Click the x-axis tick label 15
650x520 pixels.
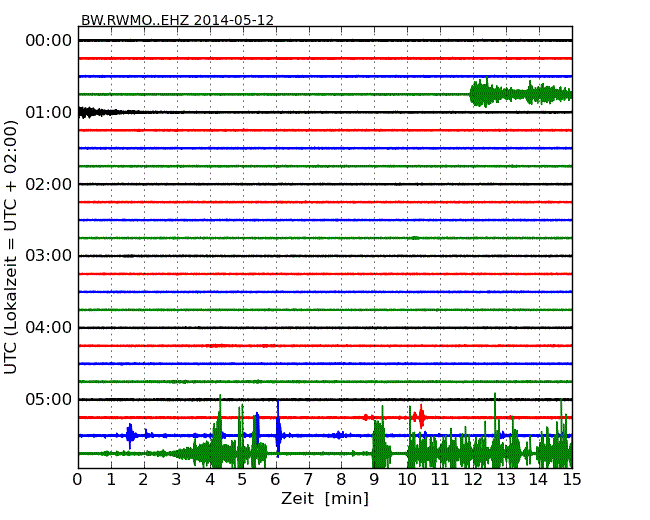pos(572,480)
